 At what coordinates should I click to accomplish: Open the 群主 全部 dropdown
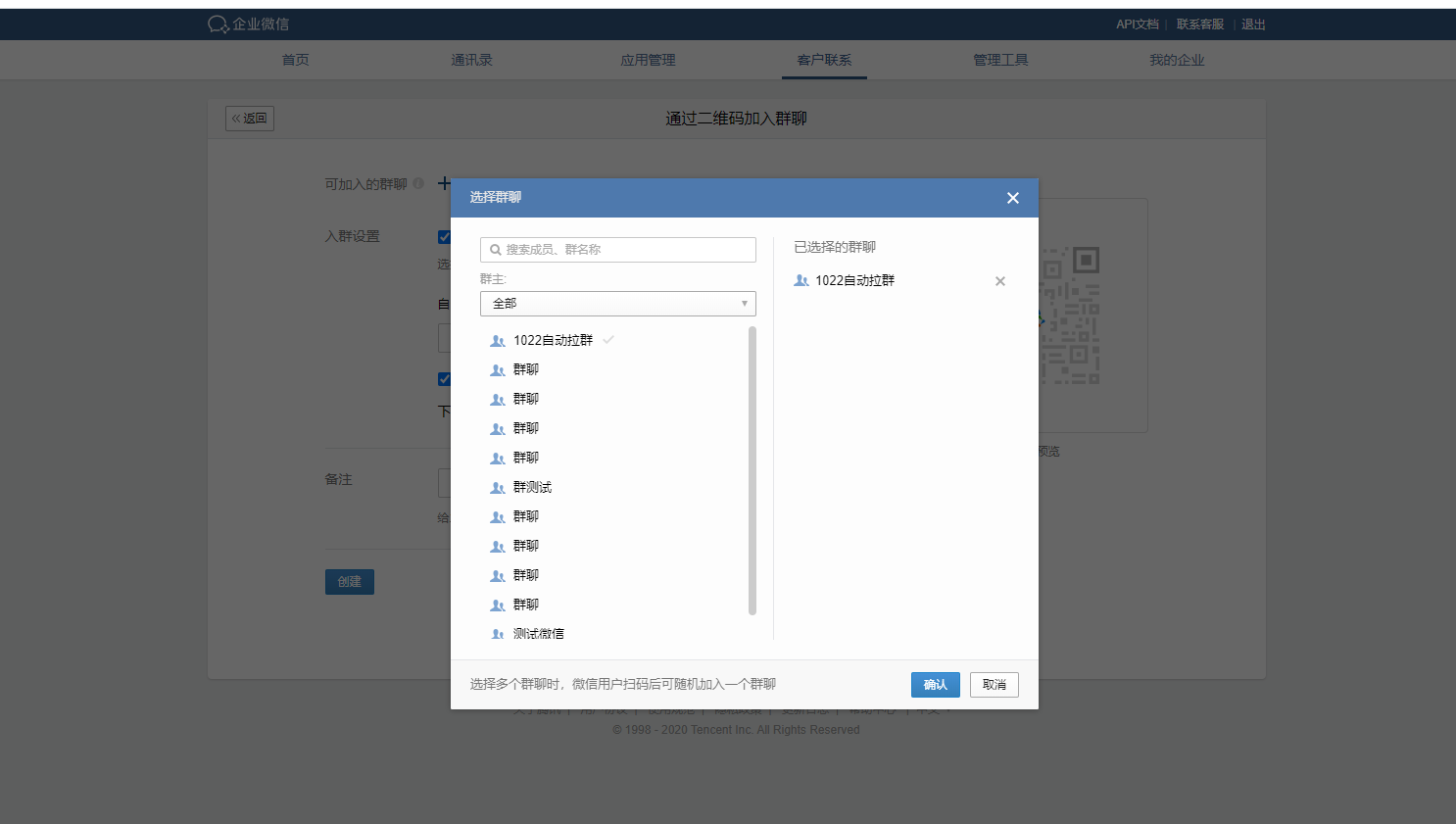[x=617, y=304]
